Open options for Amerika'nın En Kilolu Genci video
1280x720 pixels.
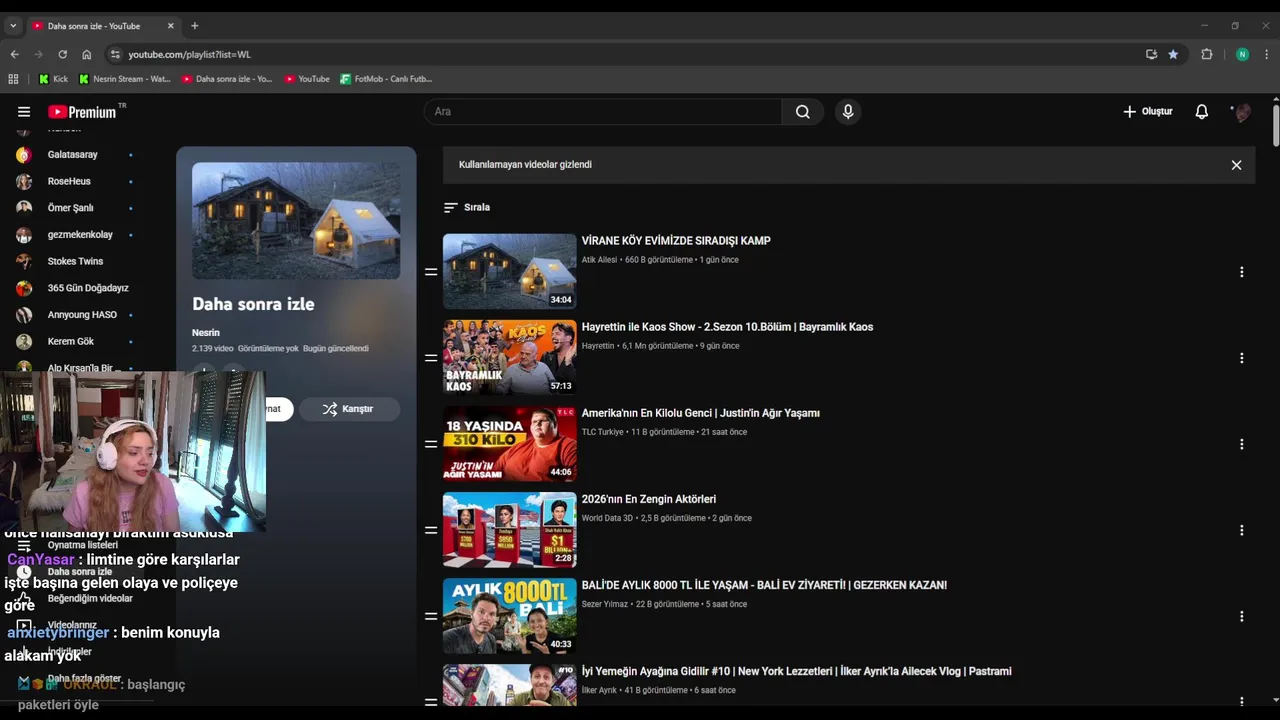[1241, 444]
